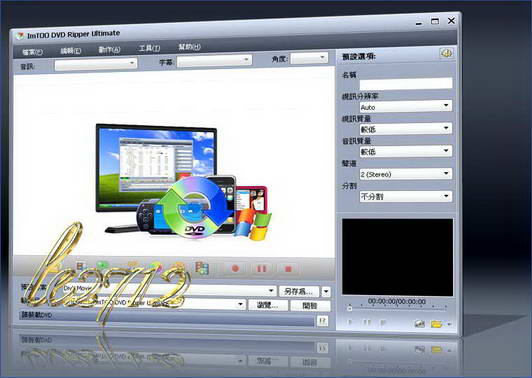Image resolution: width=532 pixels, height=378 pixels.
Task: Stop preview playback in player panel
Action: coord(383,322)
